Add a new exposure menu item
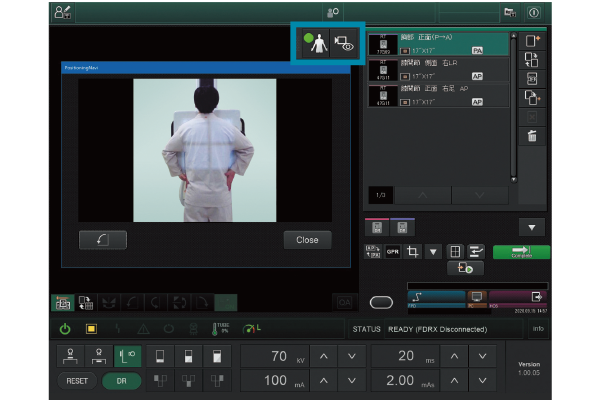 coord(532,41)
